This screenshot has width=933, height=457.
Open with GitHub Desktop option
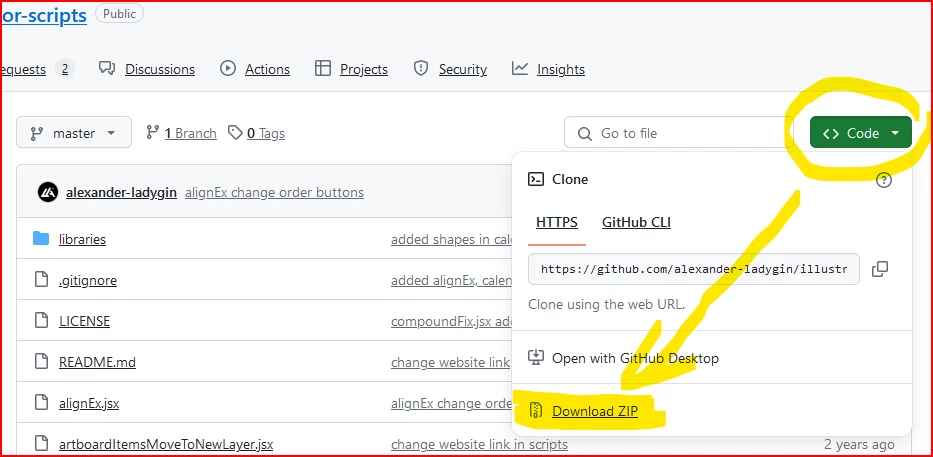[635, 358]
